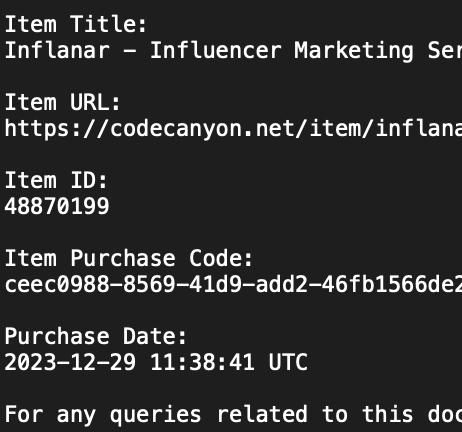Click the word 'Influencer' in title
Image resolution: width=462 pixels, height=432 pixels.
[x=216, y=51]
